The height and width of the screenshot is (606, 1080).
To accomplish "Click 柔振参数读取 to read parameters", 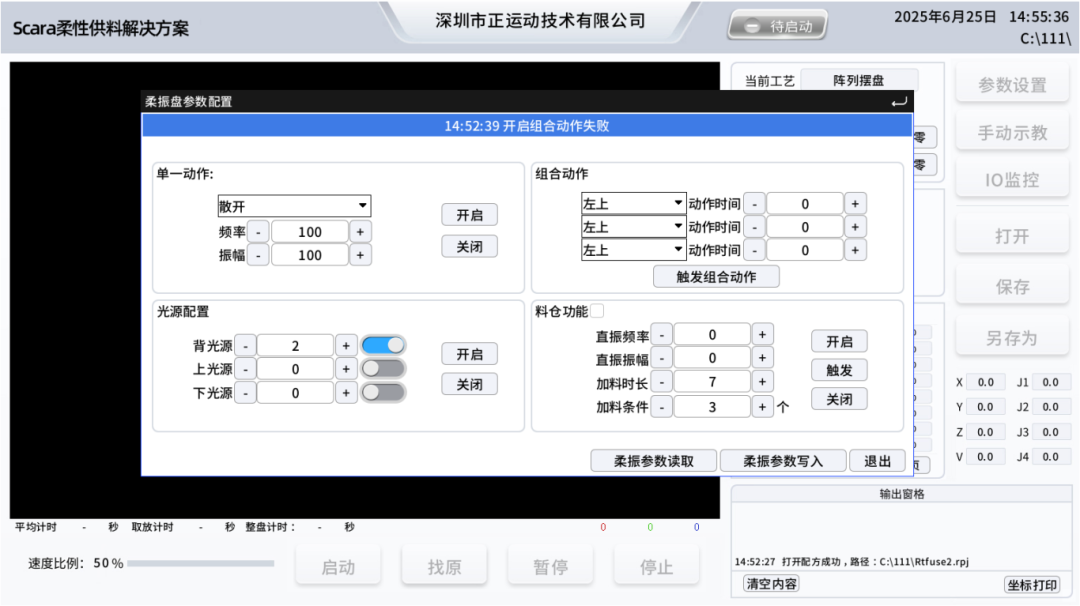I will [x=653, y=460].
